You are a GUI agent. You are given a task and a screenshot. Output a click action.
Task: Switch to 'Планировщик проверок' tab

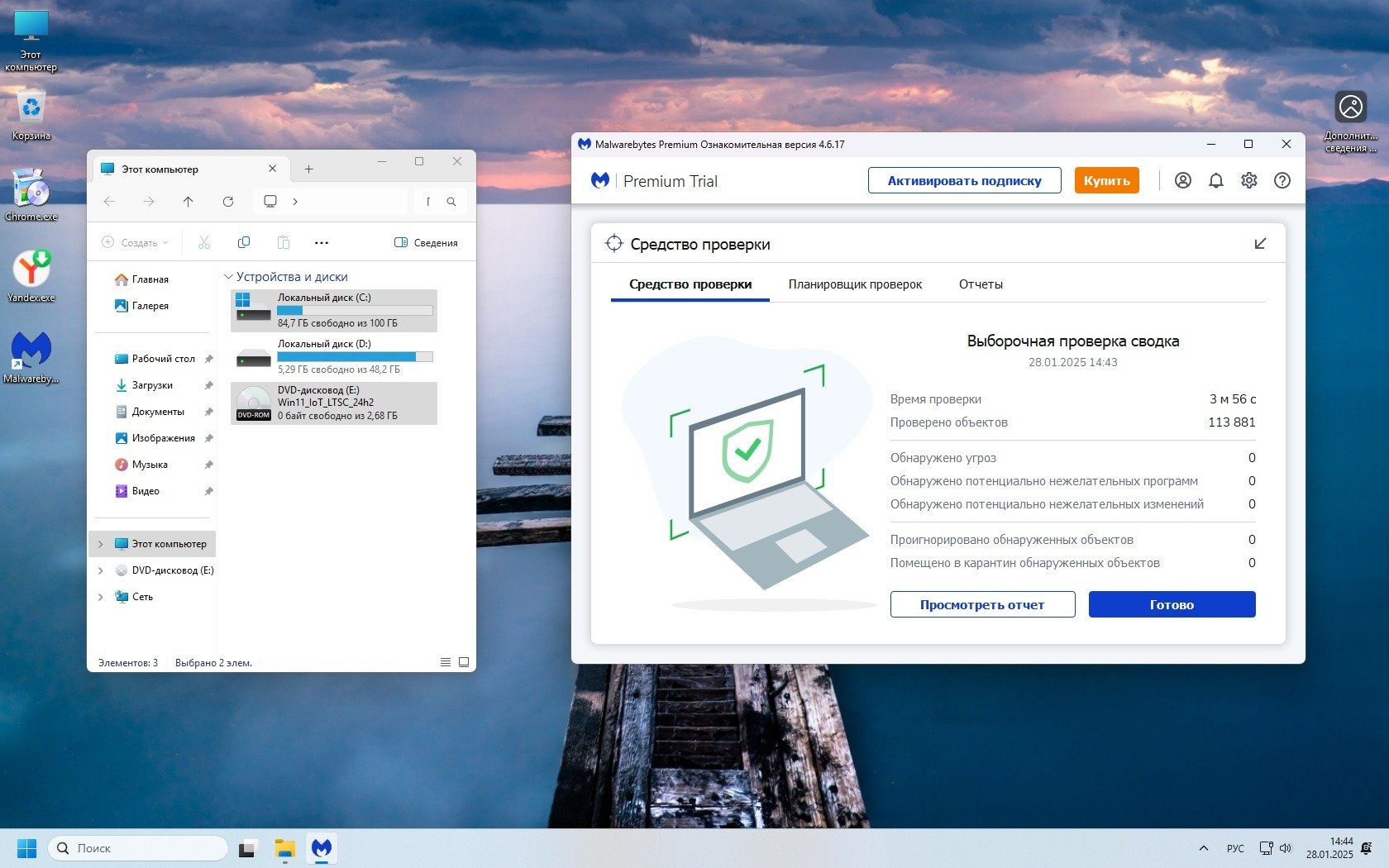click(855, 284)
